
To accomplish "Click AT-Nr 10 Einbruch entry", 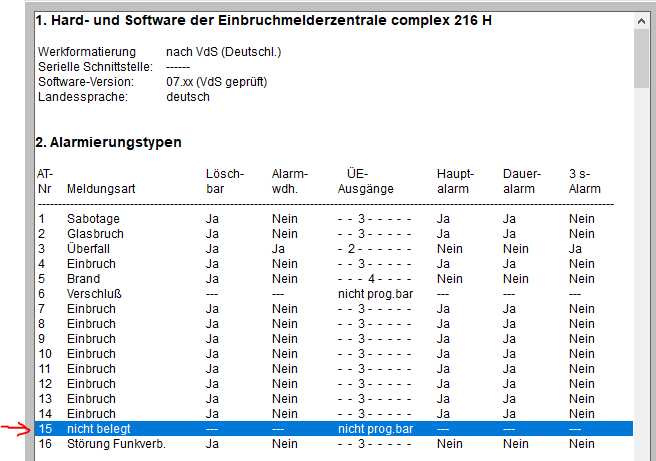I will [91, 354].
